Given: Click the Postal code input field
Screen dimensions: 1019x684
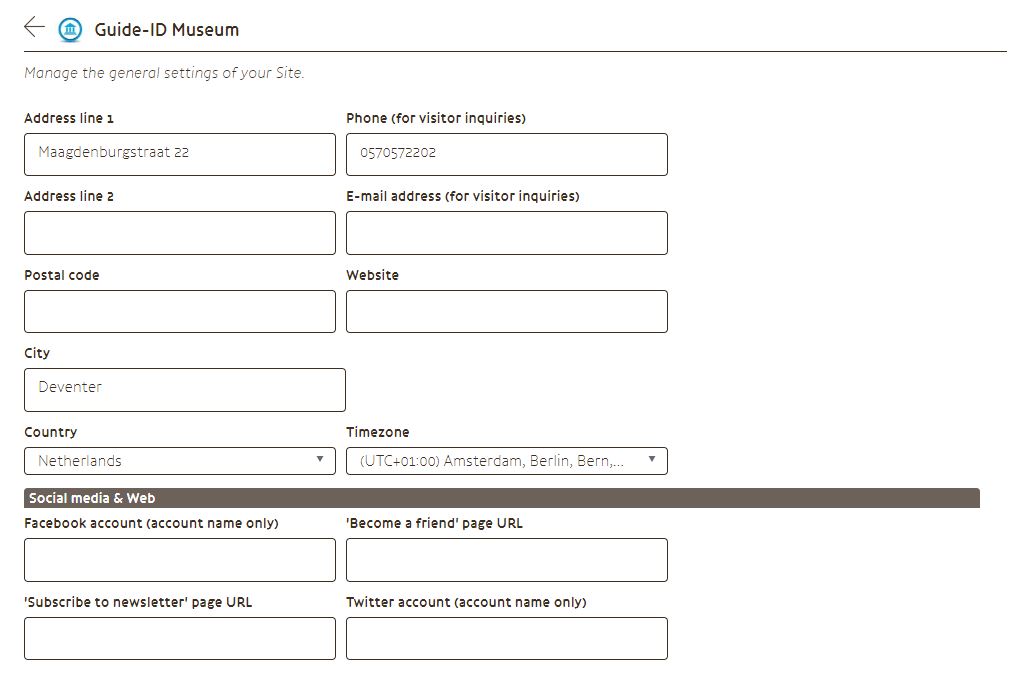Looking at the screenshot, I should coord(180,312).
